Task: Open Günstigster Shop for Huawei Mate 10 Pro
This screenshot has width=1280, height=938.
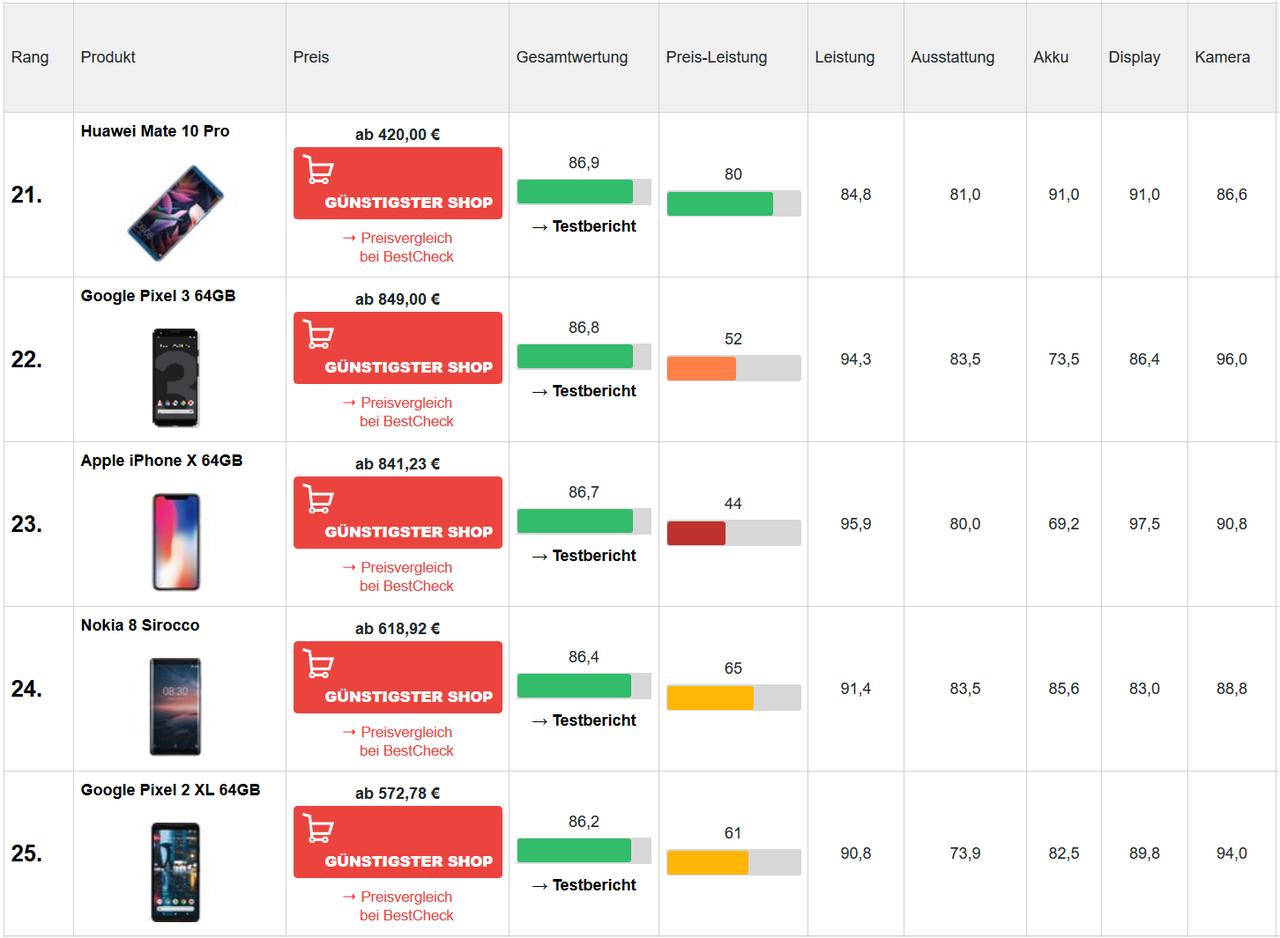Action: click(398, 183)
